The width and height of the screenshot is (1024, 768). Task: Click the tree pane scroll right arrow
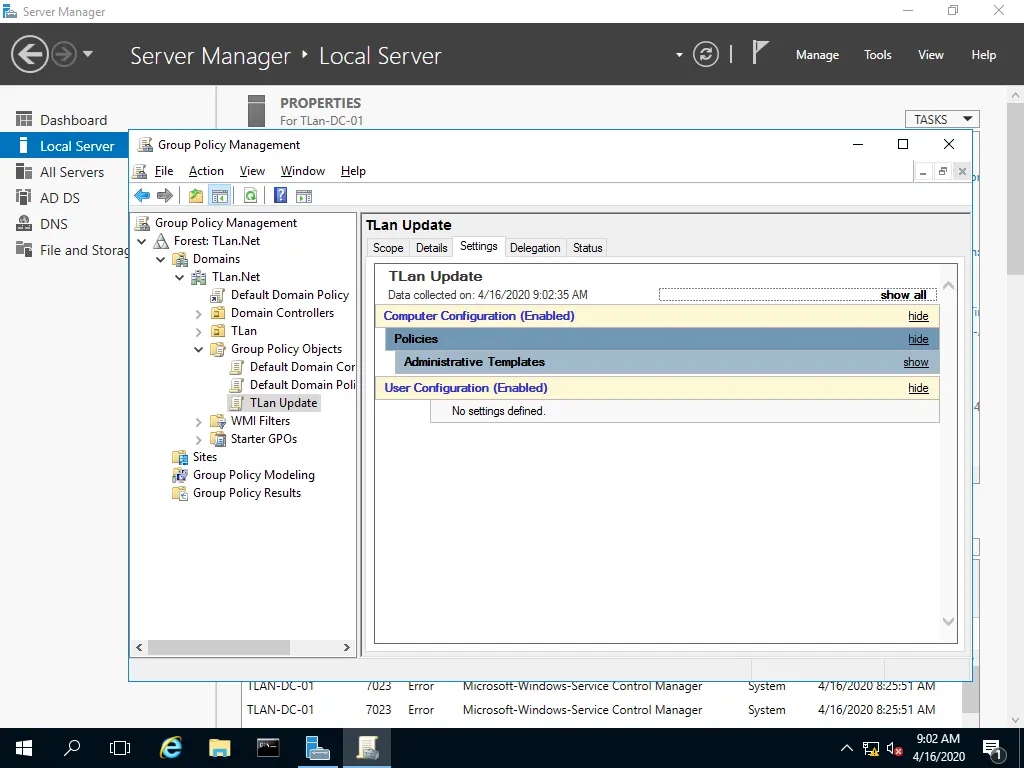click(347, 647)
